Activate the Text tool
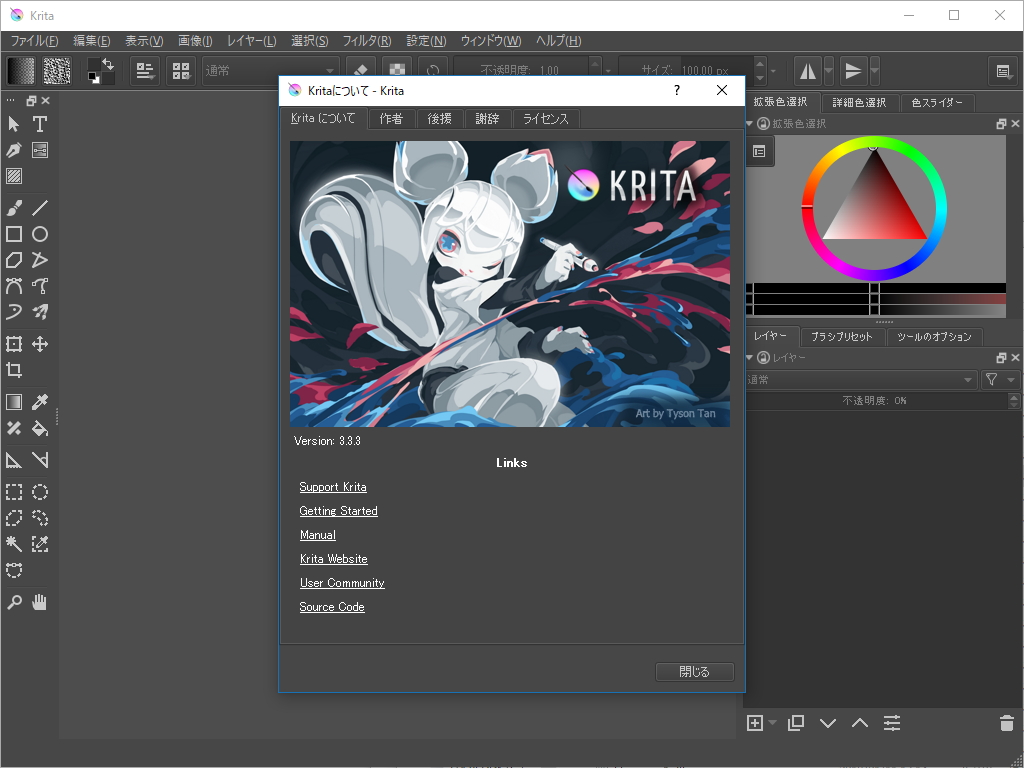This screenshot has height=768, width=1024. (38, 124)
